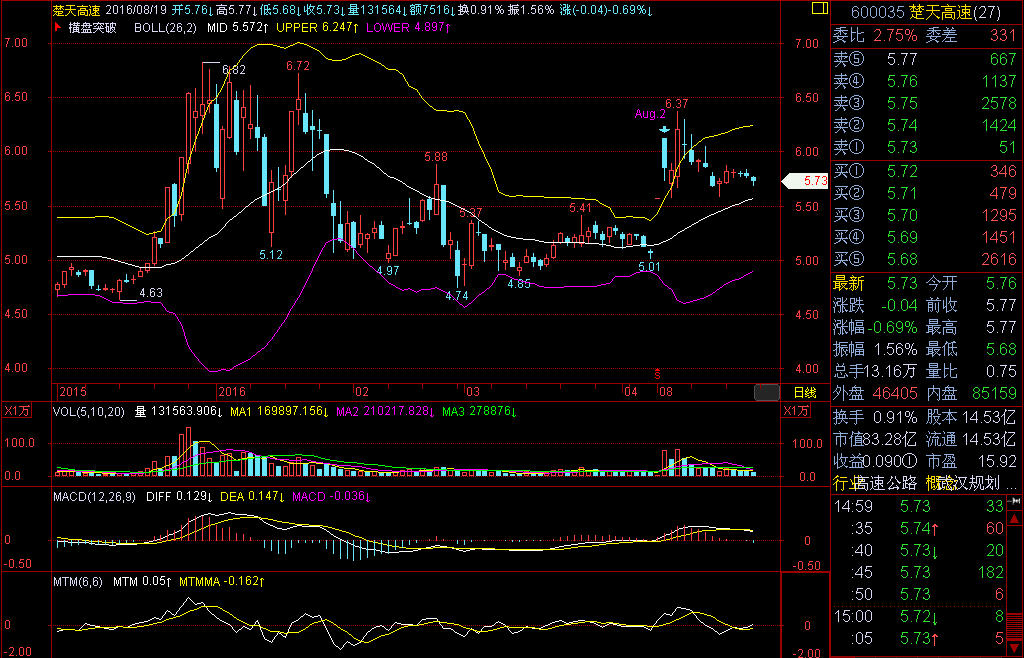Click the X1万 unit box on right axis
The width and height of the screenshot is (1024, 658).
tap(796, 410)
